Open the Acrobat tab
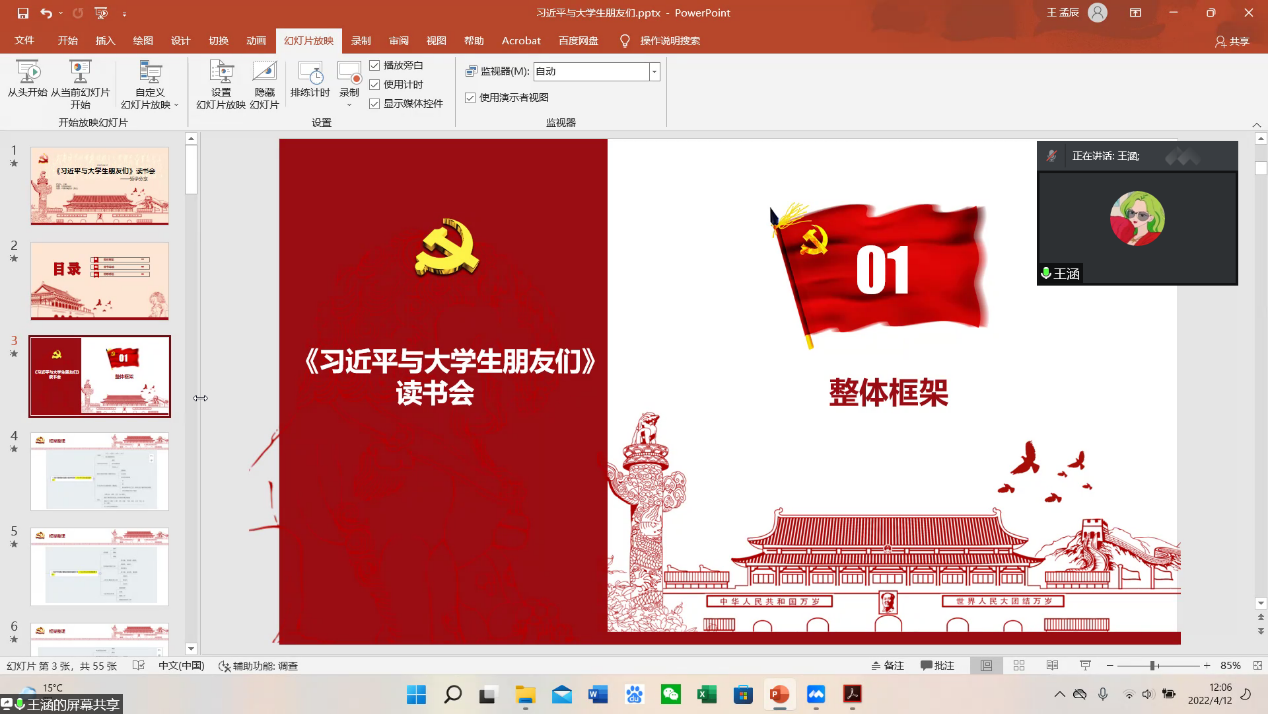 click(x=521, y=41)
